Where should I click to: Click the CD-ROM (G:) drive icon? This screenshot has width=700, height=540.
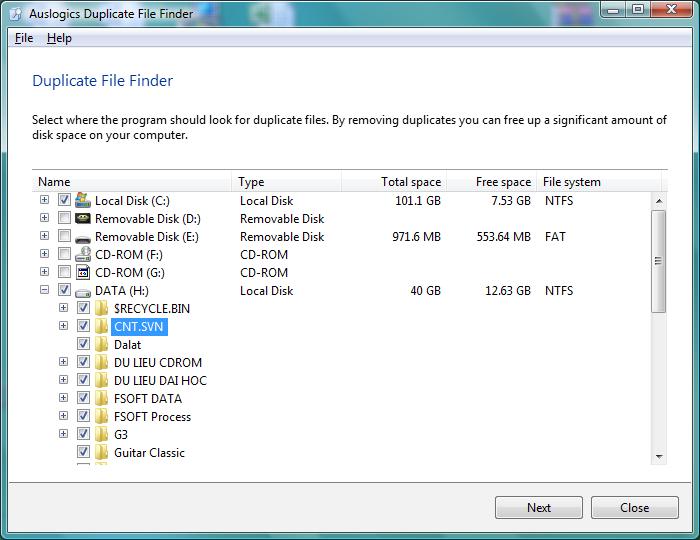click(x=83, y=273)
